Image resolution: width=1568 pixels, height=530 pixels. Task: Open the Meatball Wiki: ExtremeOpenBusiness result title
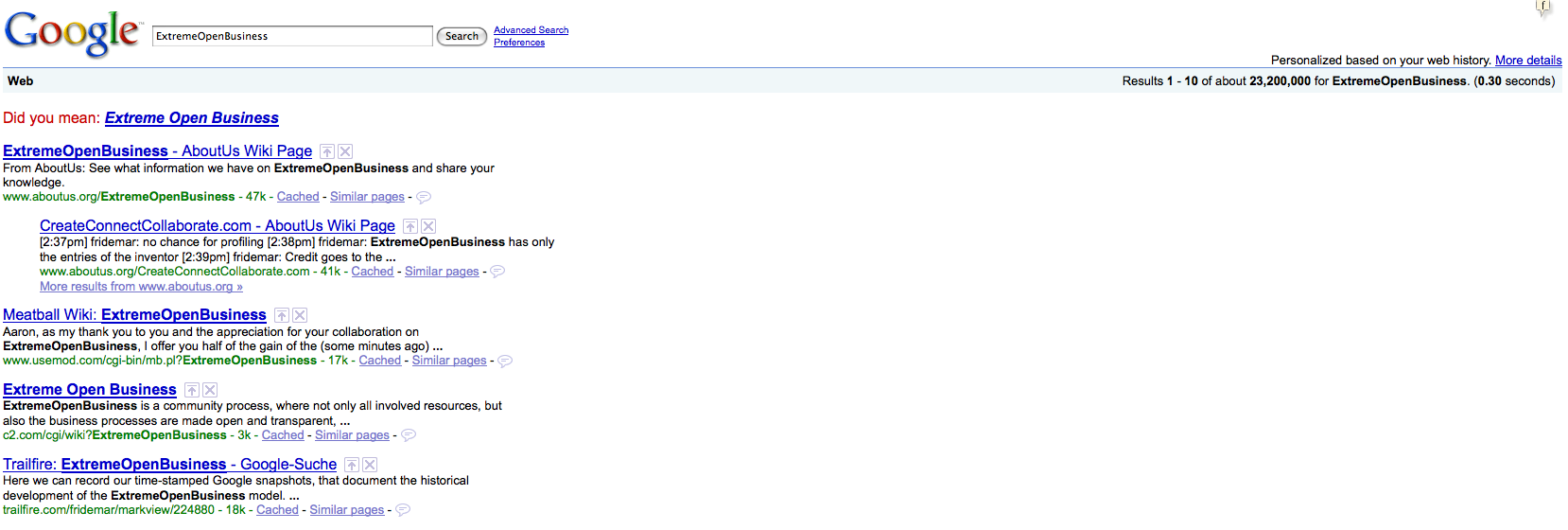pyautogui.click(x=134, y=315)
